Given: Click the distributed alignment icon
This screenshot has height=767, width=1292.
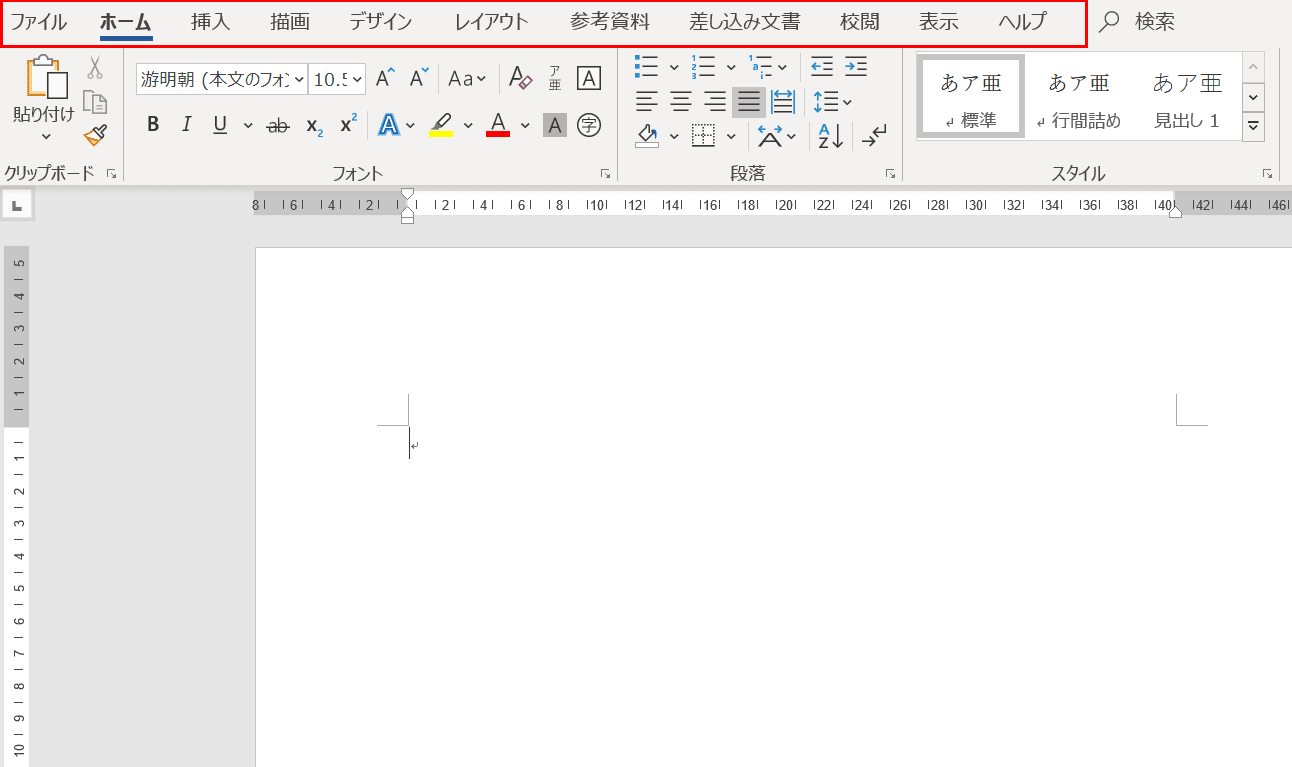Looking at the screenshot, I should coord(783,101).
